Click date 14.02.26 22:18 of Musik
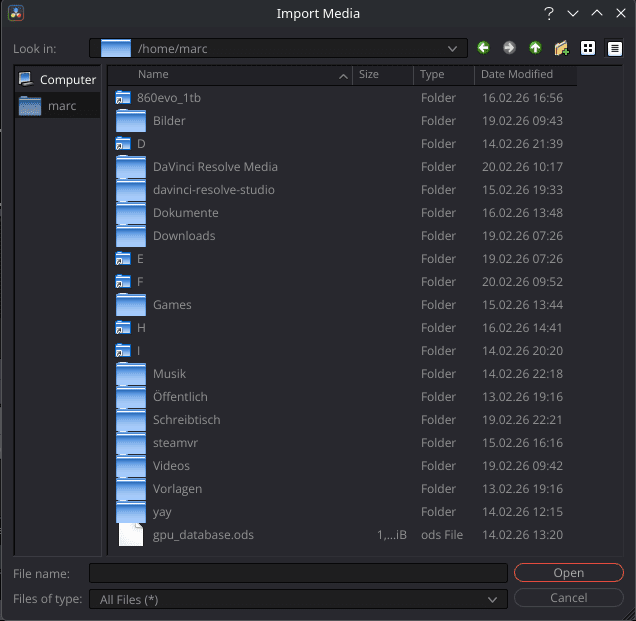Screen dimensions: 636x621 (522, 374)
